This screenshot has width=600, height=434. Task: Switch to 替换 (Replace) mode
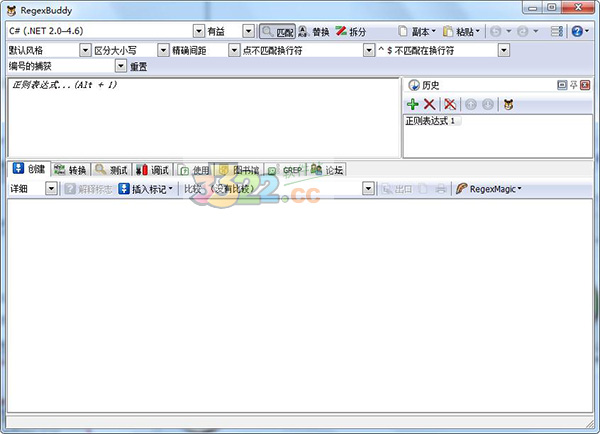(314, 31)
